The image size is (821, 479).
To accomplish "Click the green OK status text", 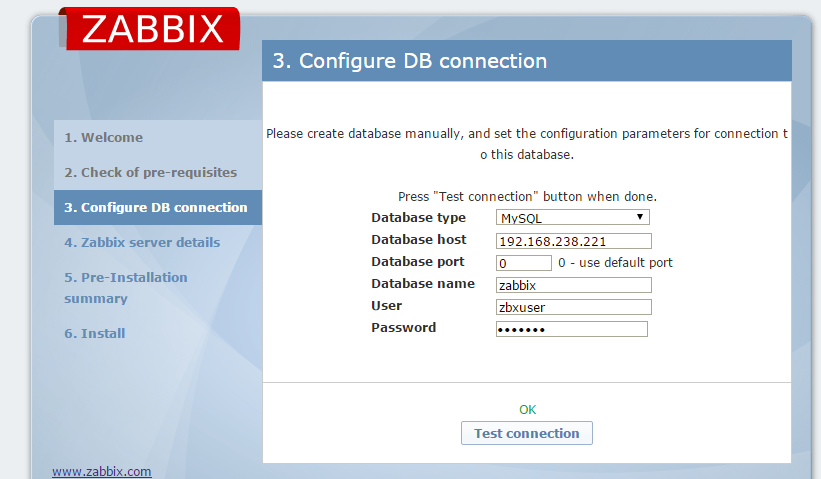I will 527,409.
